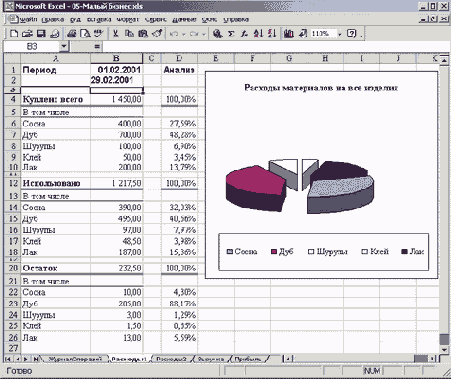Select column D header

tap(179, 58)
